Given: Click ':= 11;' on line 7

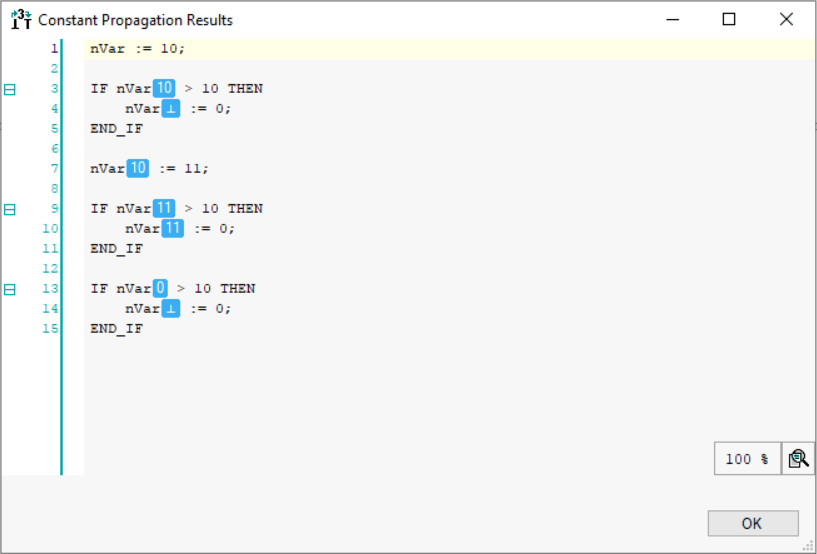Looking at the screenshot, I should [x=184, y=168].
